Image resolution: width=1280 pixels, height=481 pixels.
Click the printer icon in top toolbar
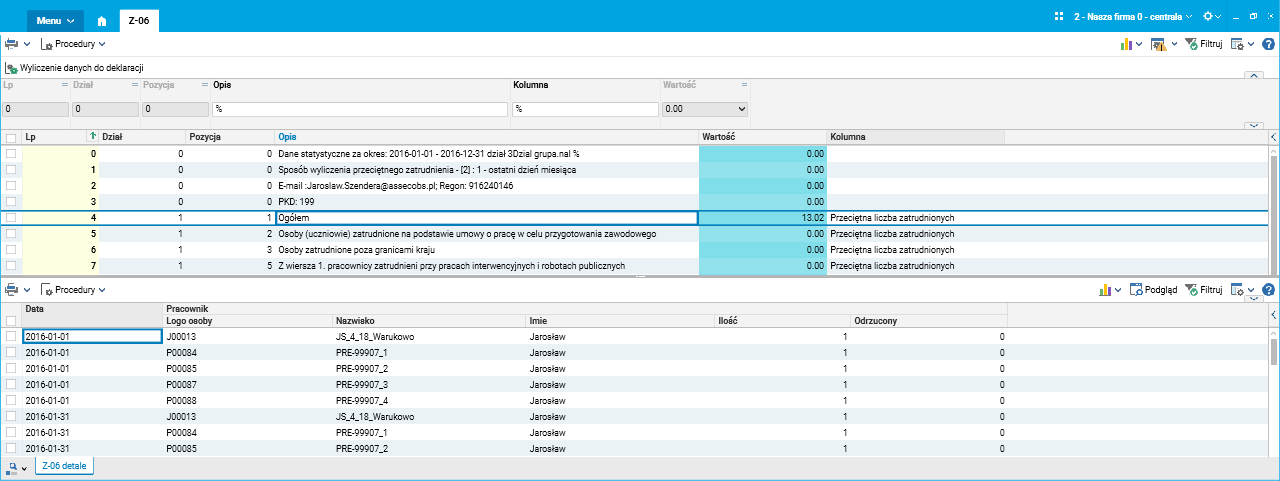tap(12, 44)
